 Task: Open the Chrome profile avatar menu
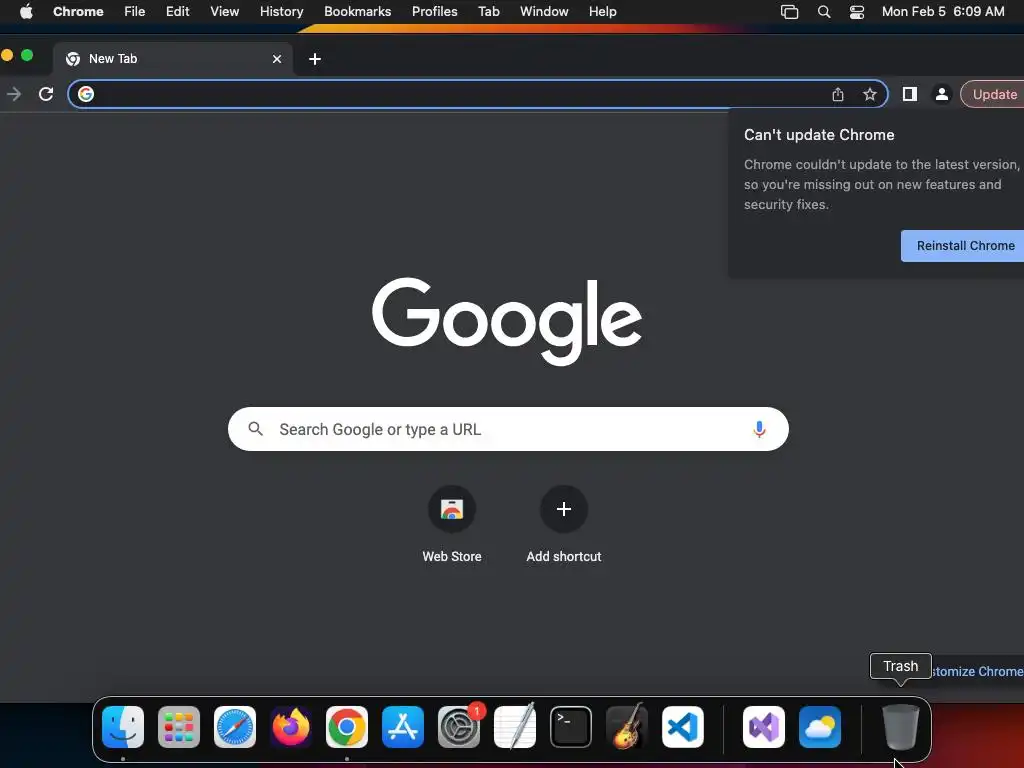[x=942, y=94]
